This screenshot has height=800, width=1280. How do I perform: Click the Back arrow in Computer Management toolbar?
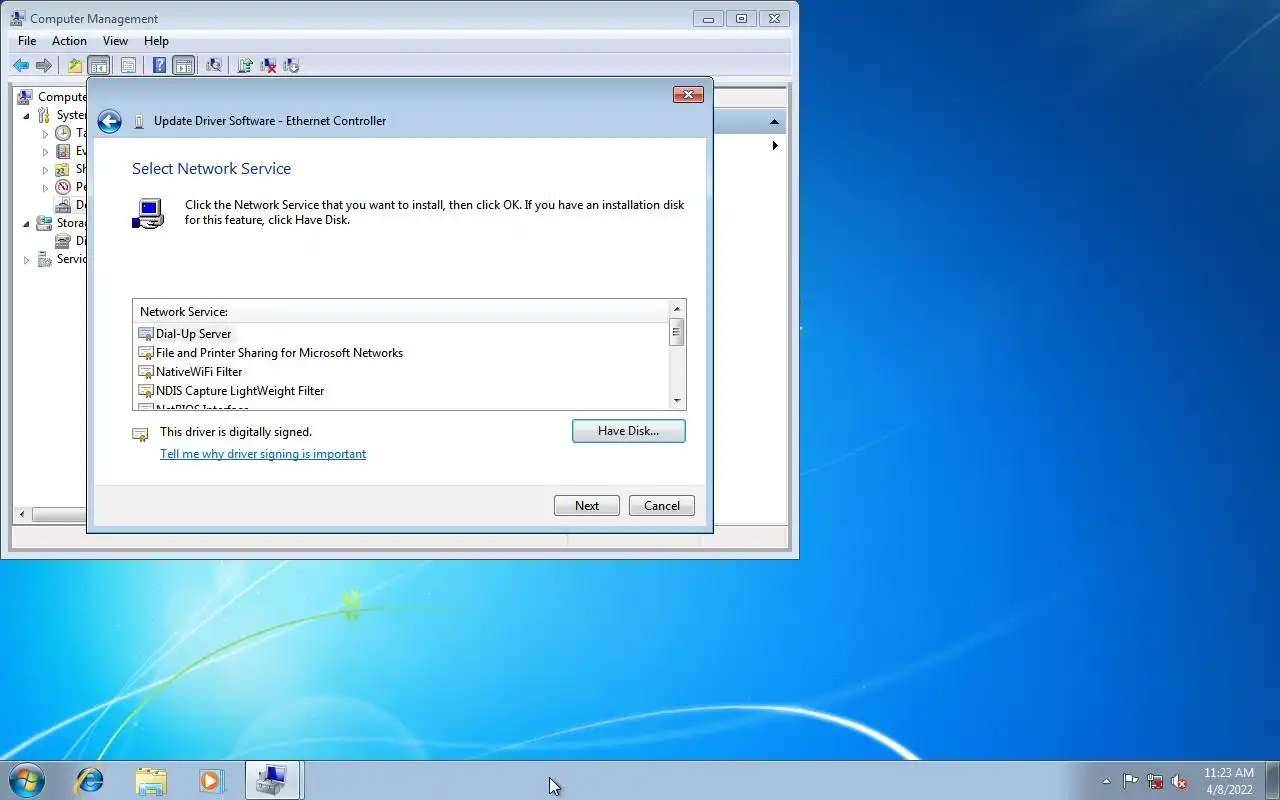point(20,65)
